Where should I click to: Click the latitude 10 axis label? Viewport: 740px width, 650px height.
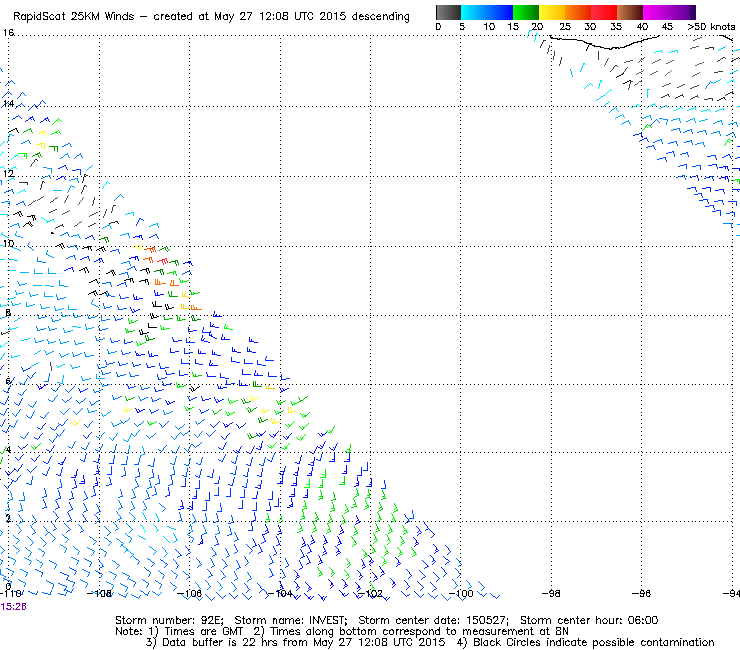tap(8, 244)
